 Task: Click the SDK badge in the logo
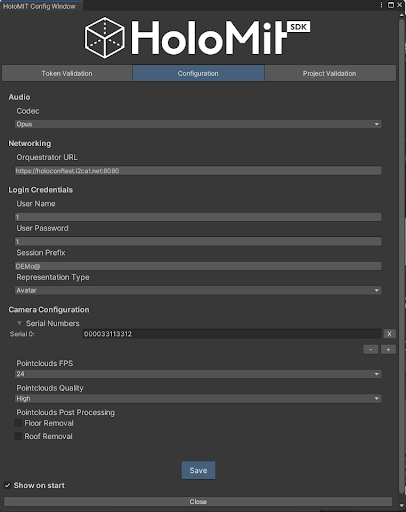click(x=298, y=27)
